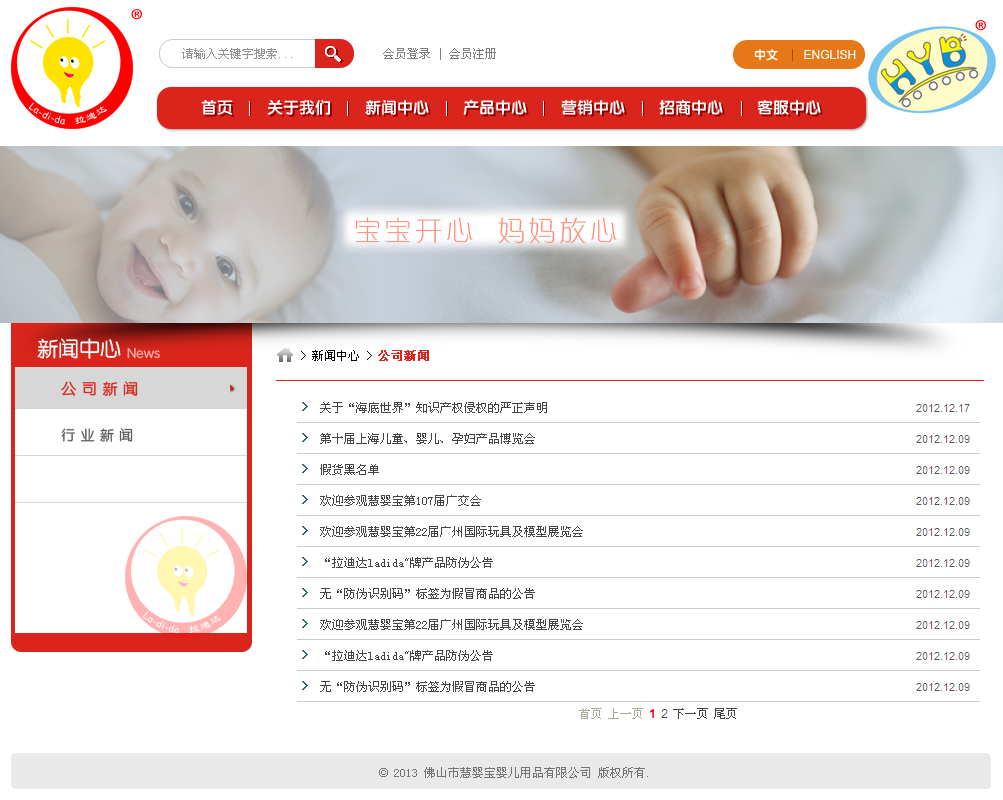This screenshot has height=800, width=1003.
Task: Click the keyword search input field
Action: tap(237, 54)
